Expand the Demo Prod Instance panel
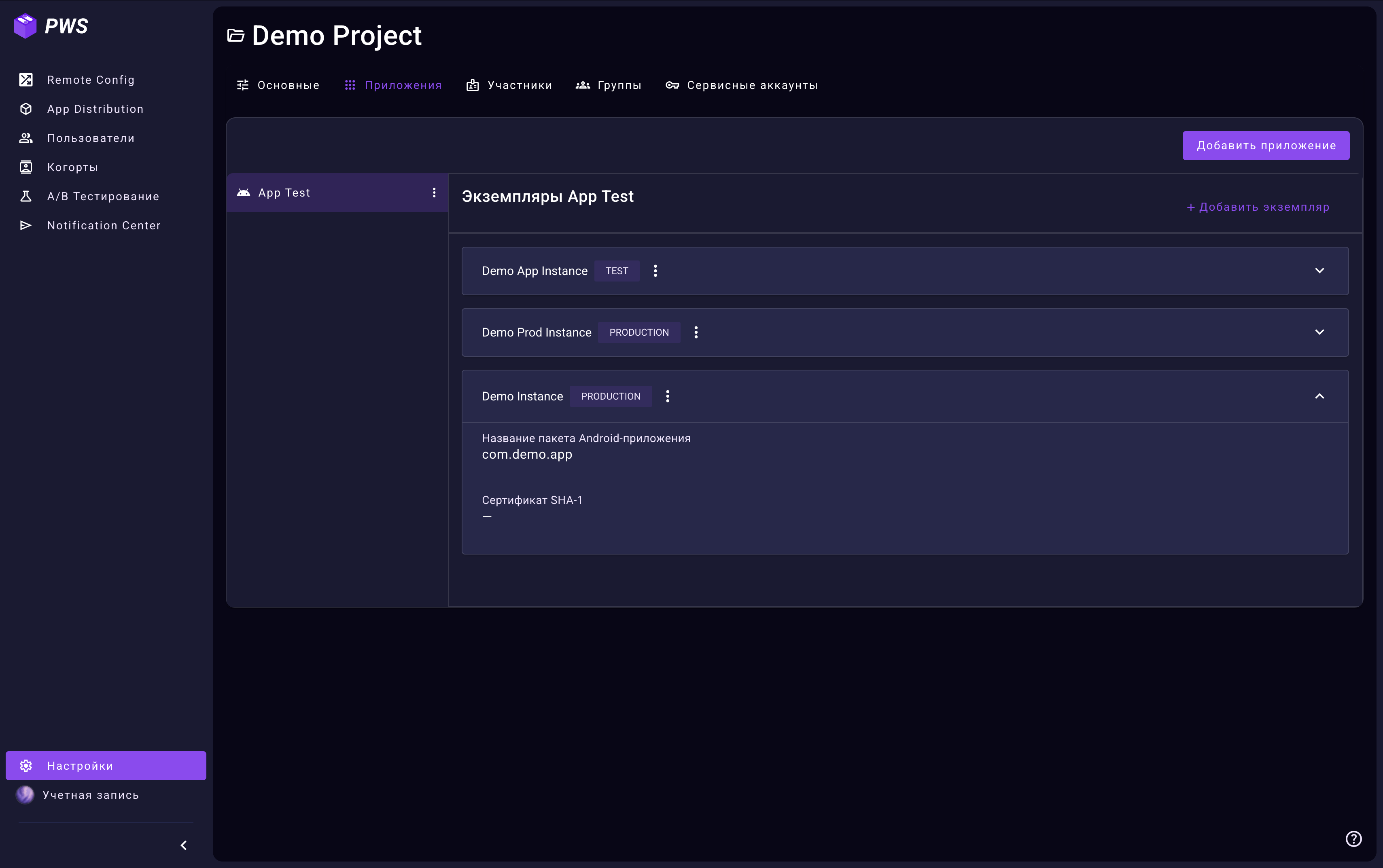Image resolution: width=1383 pixels, height=868 pixels. (1319, 332)
